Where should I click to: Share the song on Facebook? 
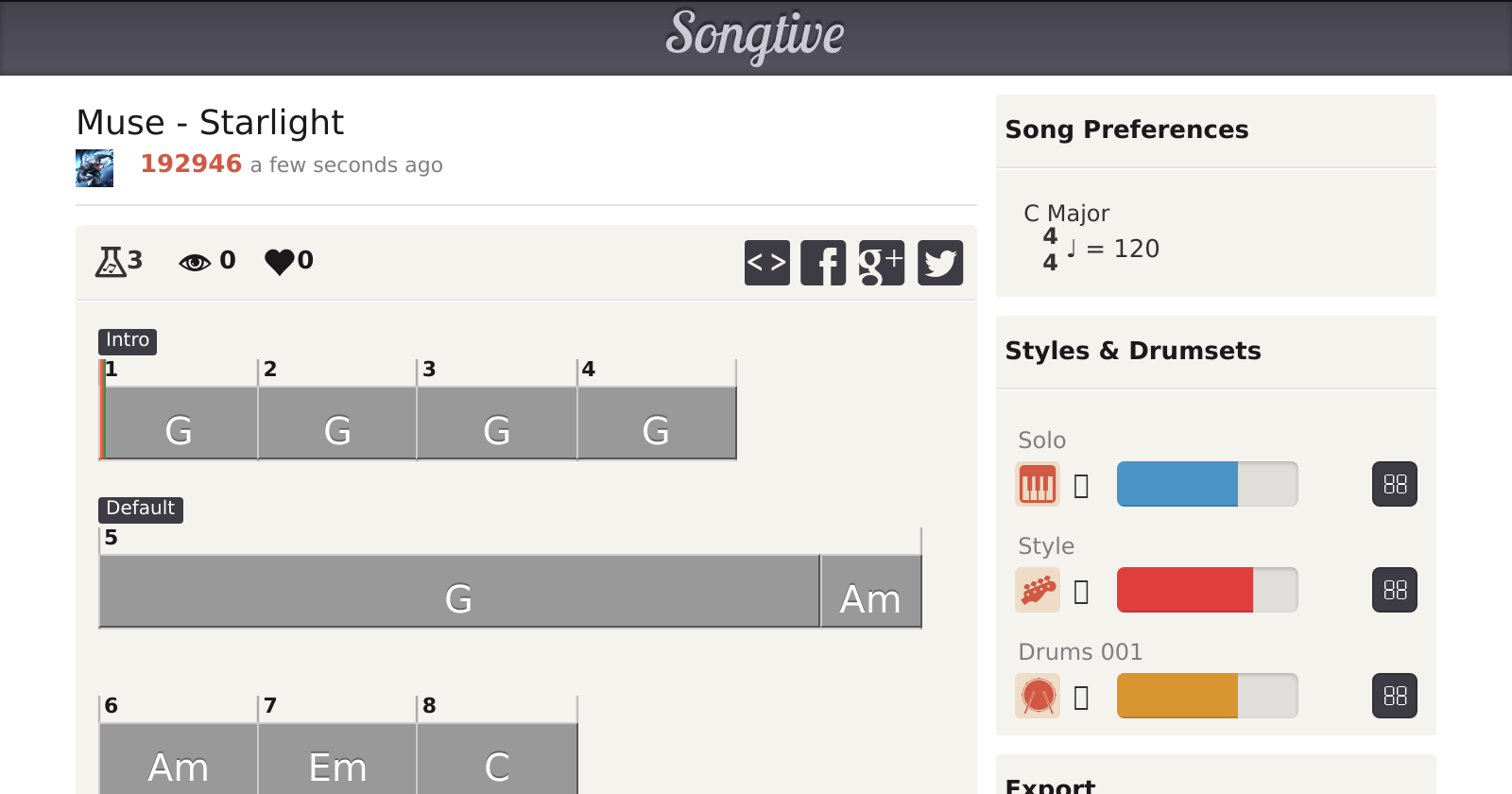[x=823, y=262]
